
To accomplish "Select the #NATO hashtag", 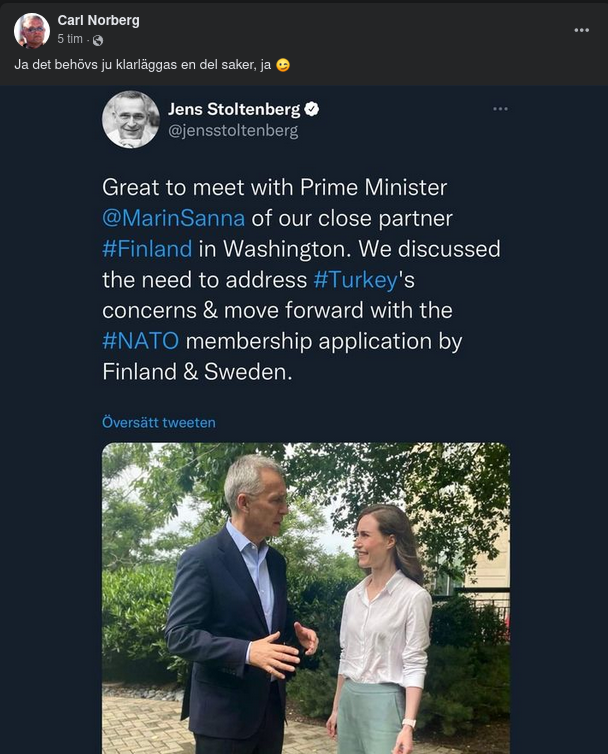I will [141, 341].
